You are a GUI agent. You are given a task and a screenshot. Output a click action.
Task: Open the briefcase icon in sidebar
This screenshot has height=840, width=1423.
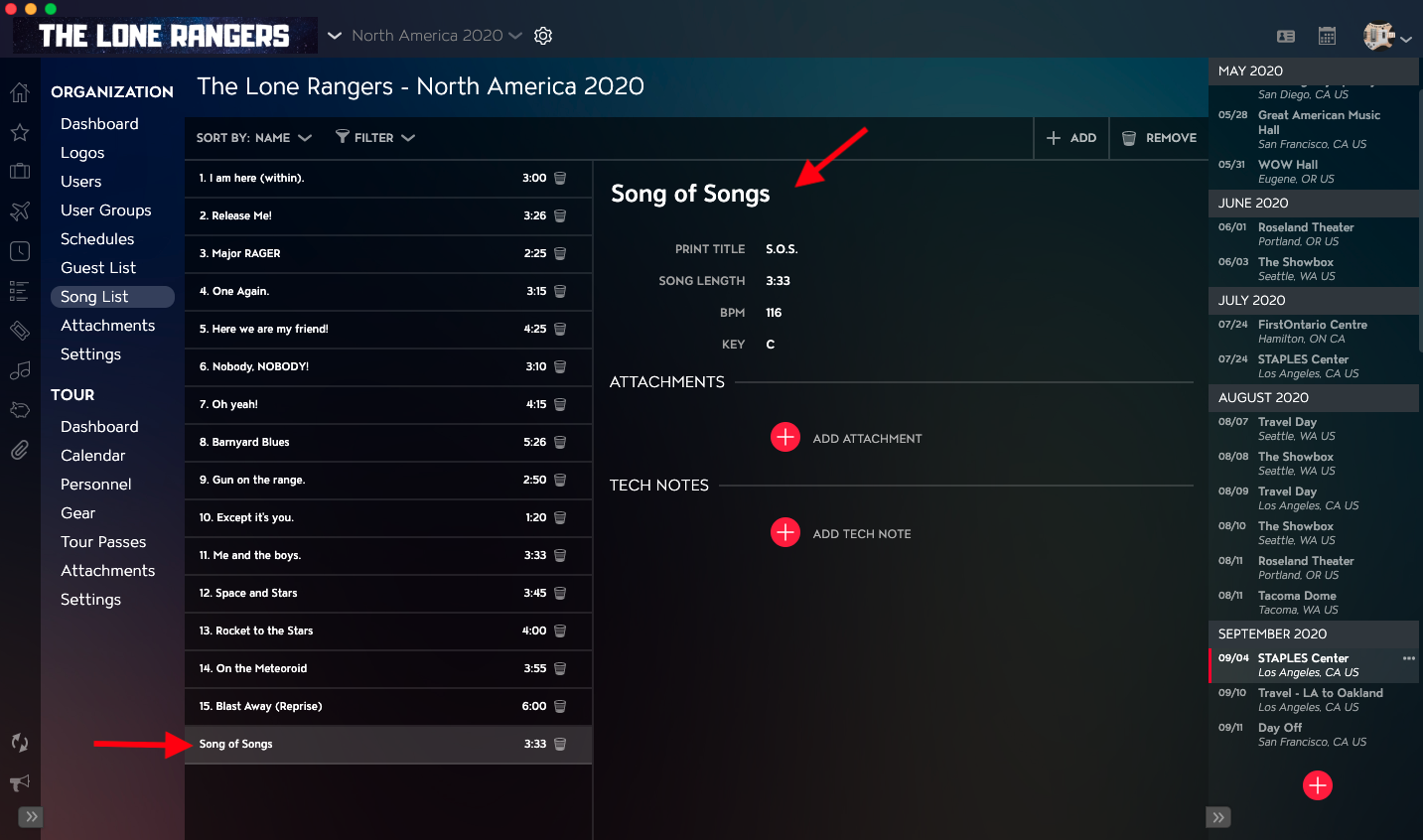tap(20, 171)
